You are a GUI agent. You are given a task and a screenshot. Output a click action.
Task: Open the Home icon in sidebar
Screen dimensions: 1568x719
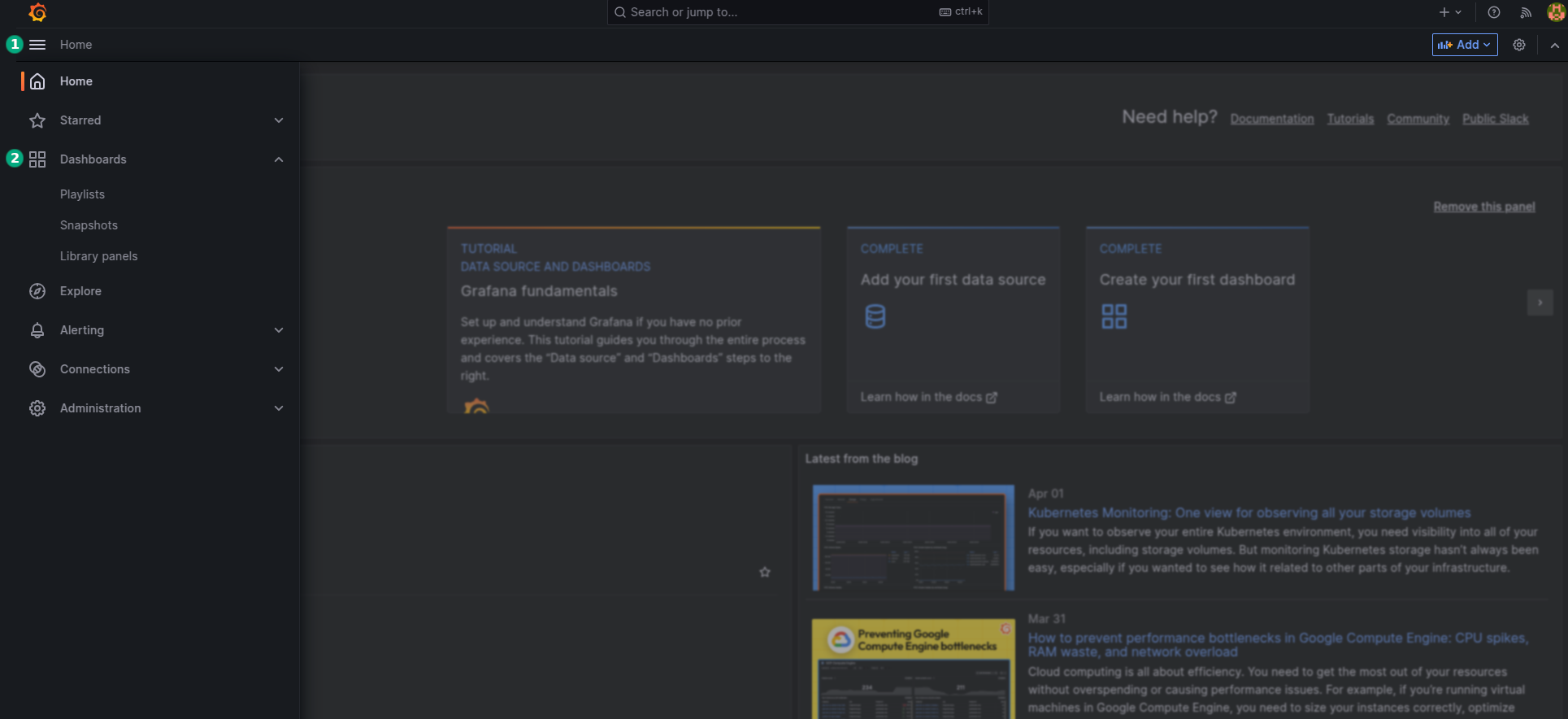[x=37, y=81]
